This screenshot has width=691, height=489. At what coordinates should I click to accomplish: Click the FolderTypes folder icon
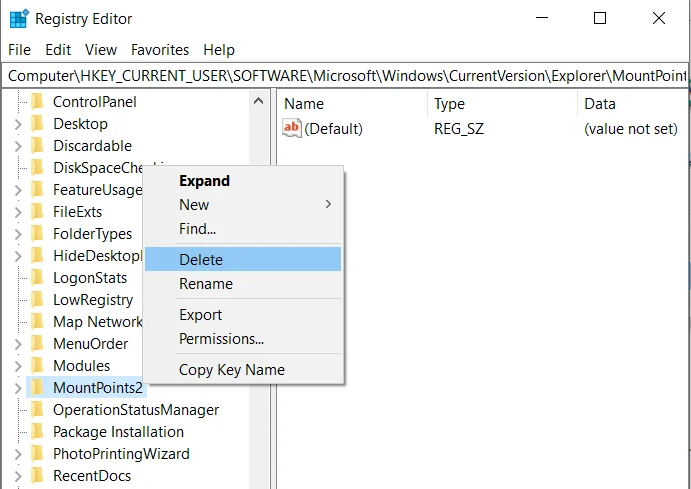coord(38,234)
